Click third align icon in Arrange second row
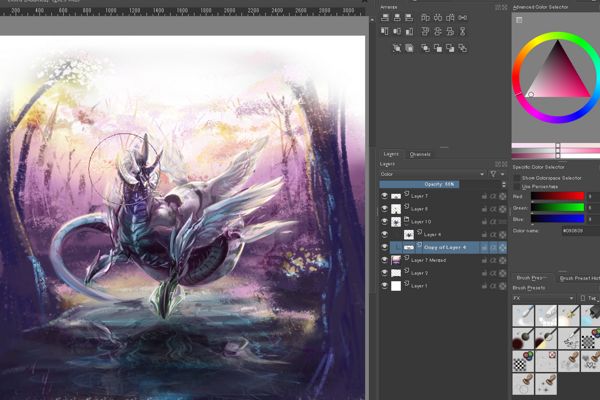Image resolution: width=600 pixels, height=400 pixels. pyautogui.click(x=409, y=31)
